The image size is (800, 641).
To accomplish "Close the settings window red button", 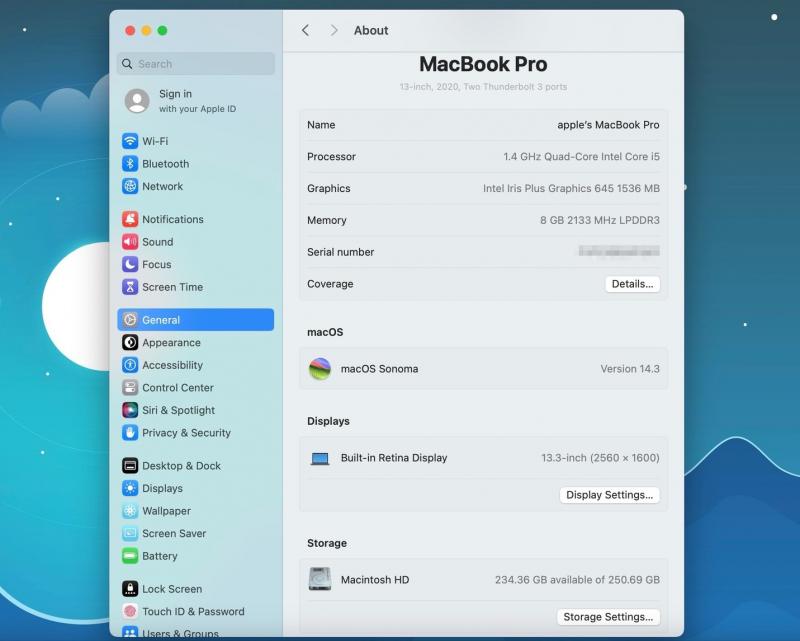I will [130, 31].
